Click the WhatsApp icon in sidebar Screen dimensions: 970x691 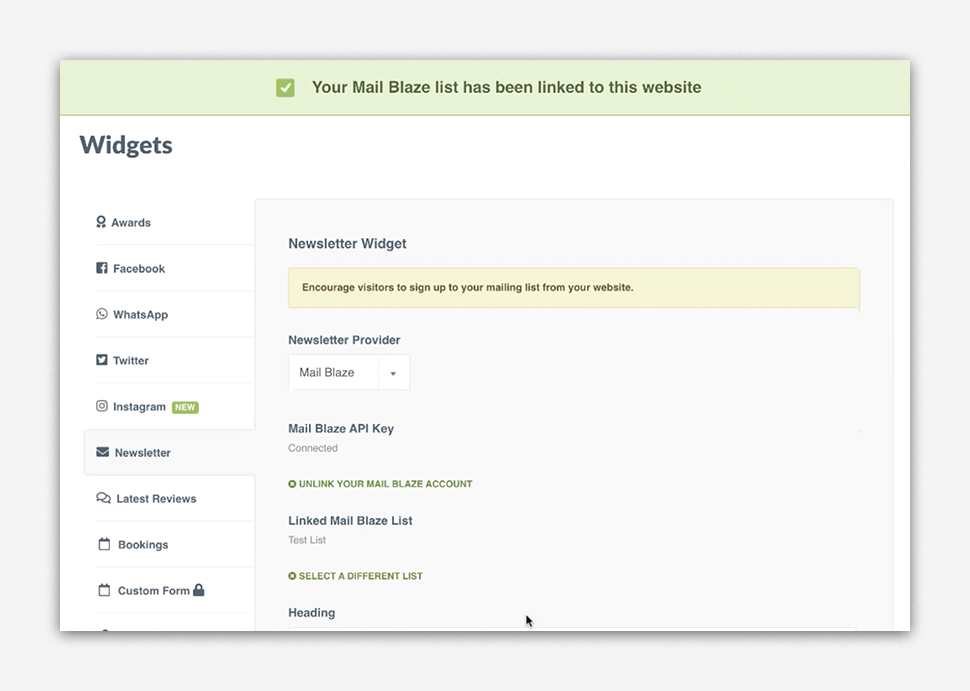click(102, 314)
